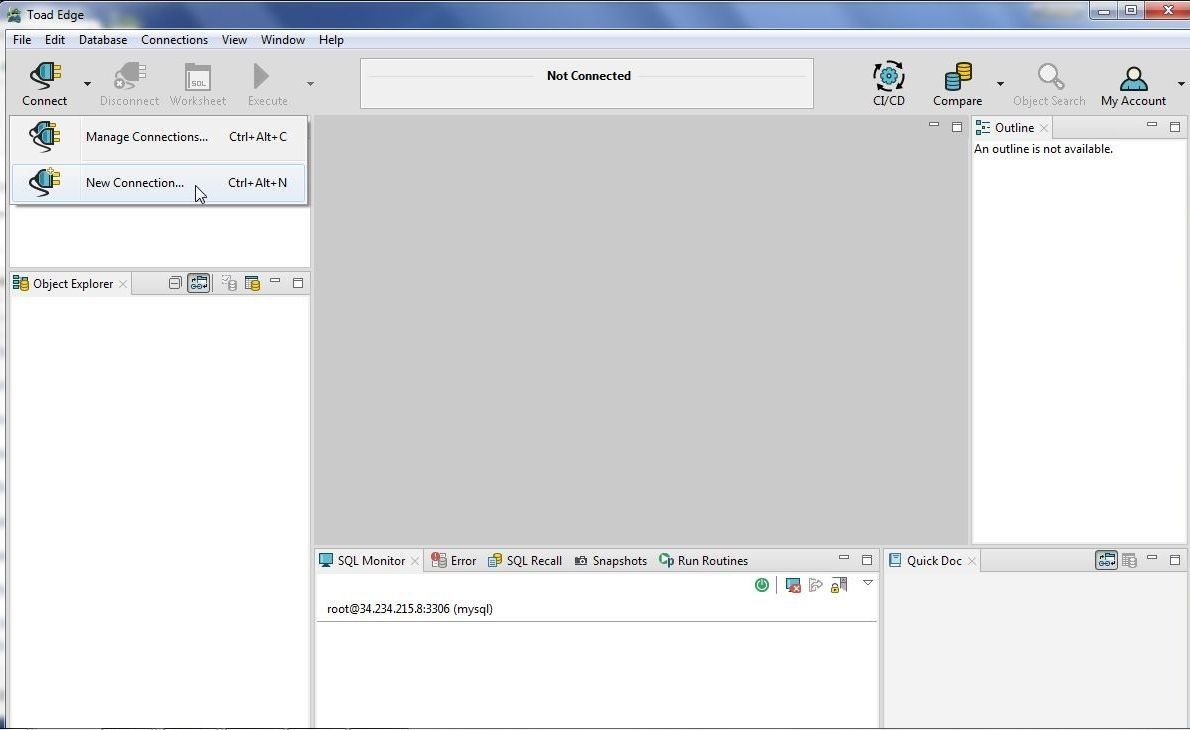Open the View menu
The width and height of the screenshot is (1190, 730).
234,39
